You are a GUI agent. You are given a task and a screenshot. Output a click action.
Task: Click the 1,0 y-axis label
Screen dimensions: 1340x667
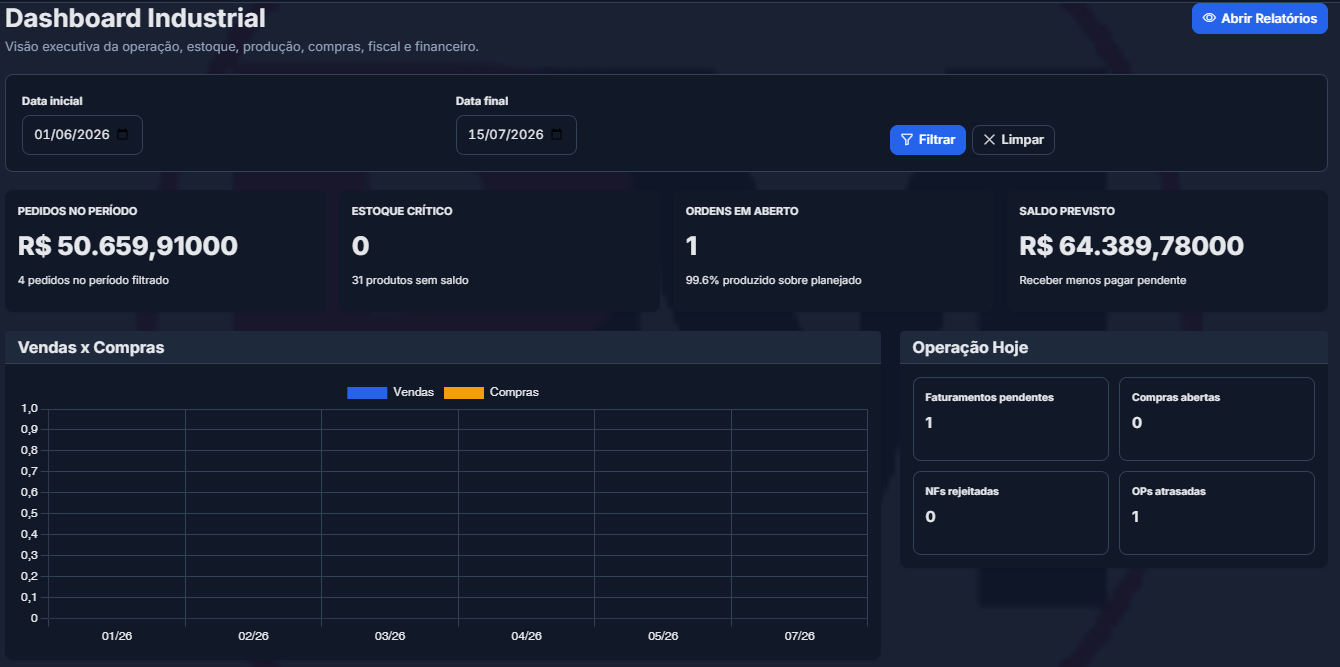point(29,408)
